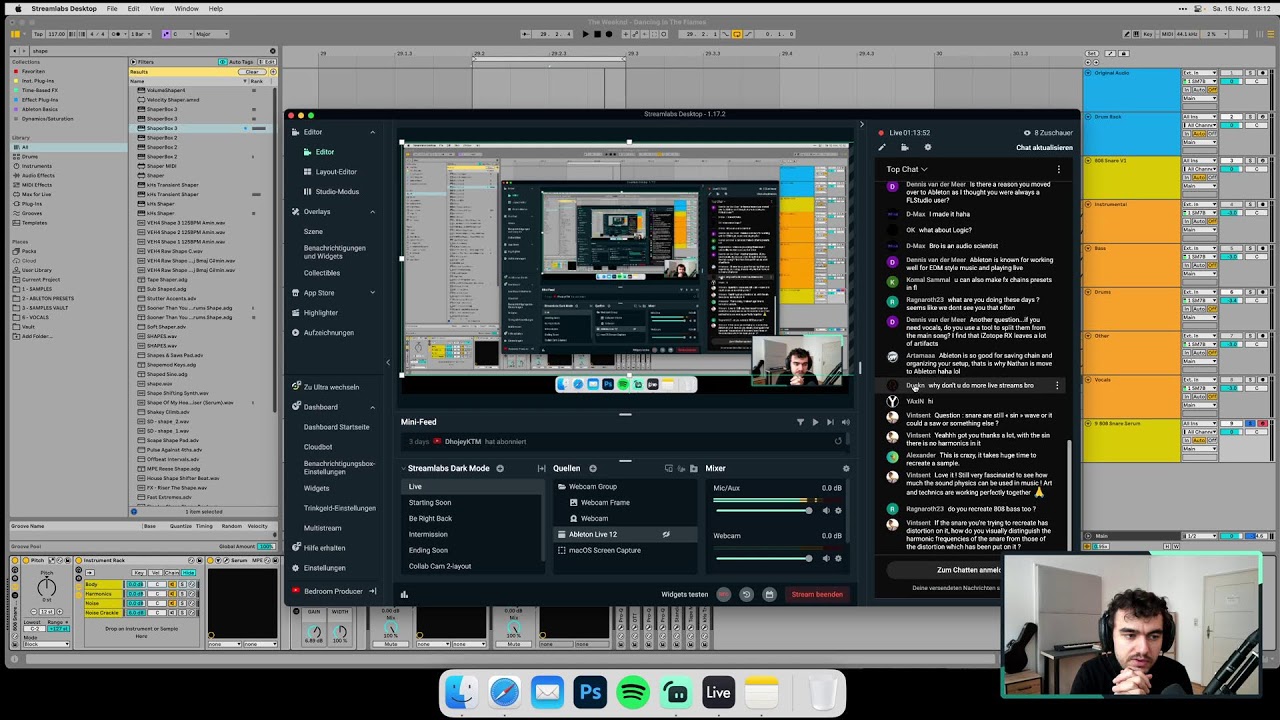Open Layout-Editor in the Streamlabs sidebar

336,172
